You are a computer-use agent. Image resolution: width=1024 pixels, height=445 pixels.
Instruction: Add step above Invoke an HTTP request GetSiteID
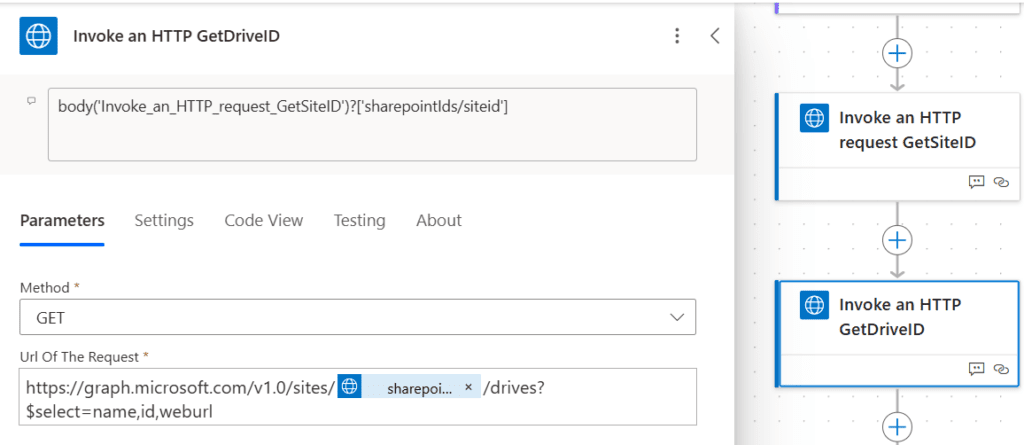[897, 52]
